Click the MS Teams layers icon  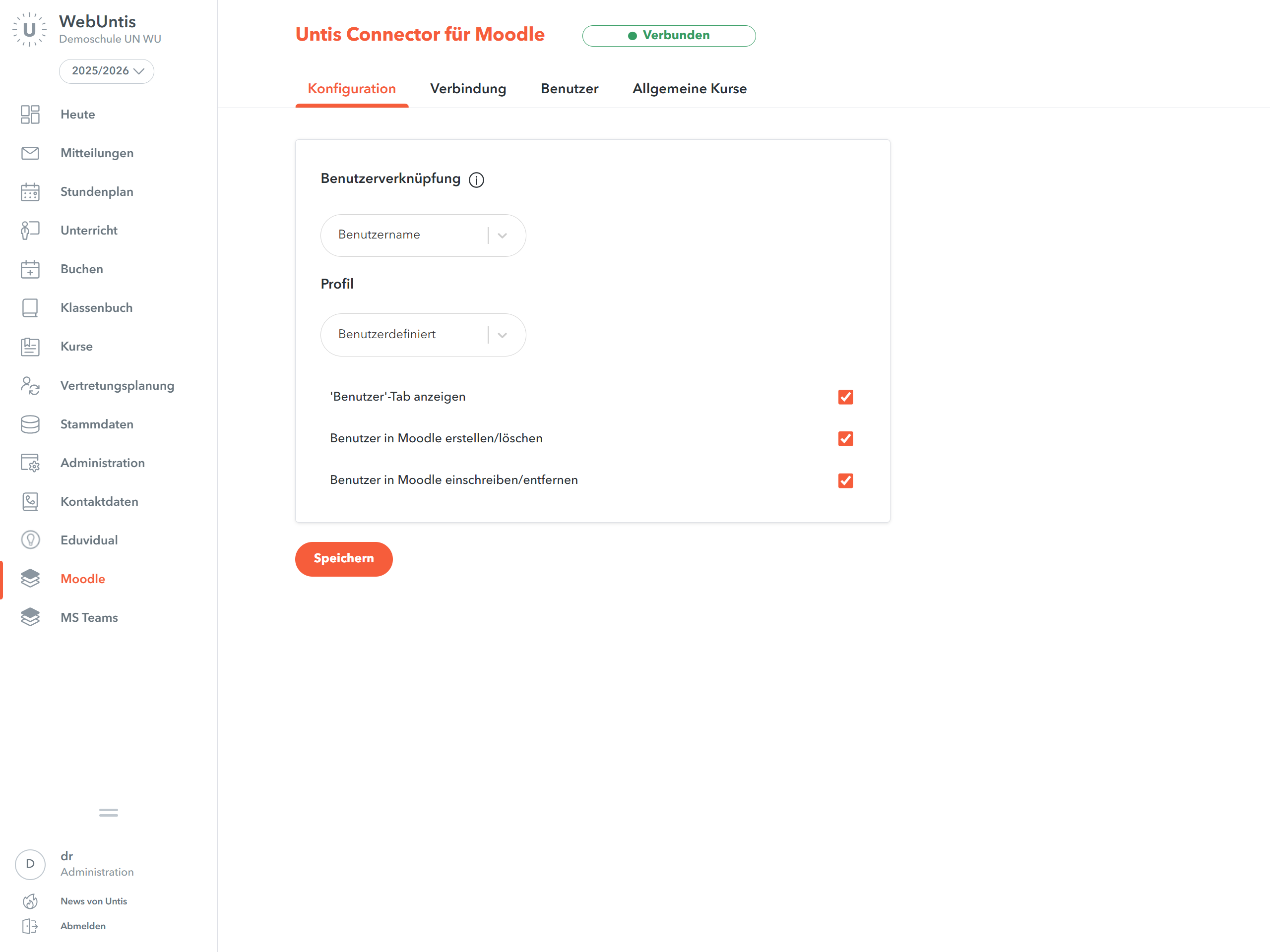[x=30, y=617]
